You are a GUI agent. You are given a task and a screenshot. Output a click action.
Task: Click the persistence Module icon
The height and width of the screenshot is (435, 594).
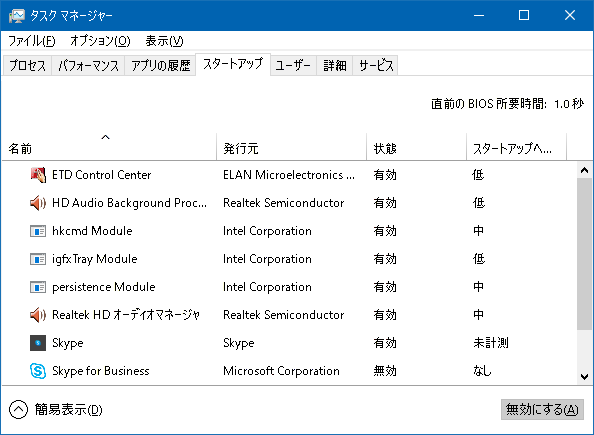38,287
